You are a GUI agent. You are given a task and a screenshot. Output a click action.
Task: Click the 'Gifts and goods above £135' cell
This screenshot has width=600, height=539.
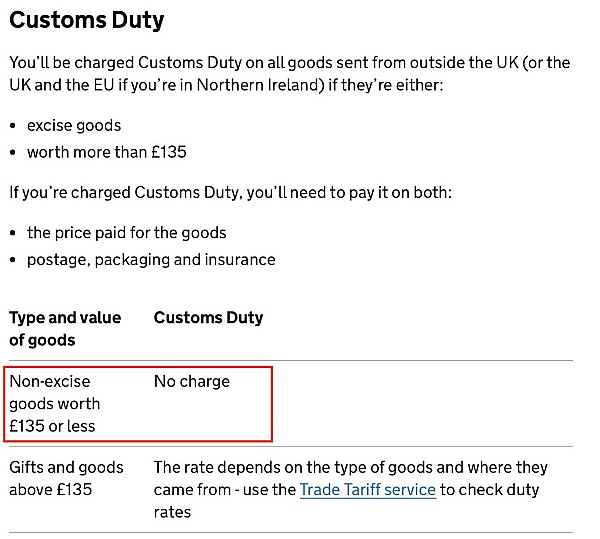tap(66, 479)
